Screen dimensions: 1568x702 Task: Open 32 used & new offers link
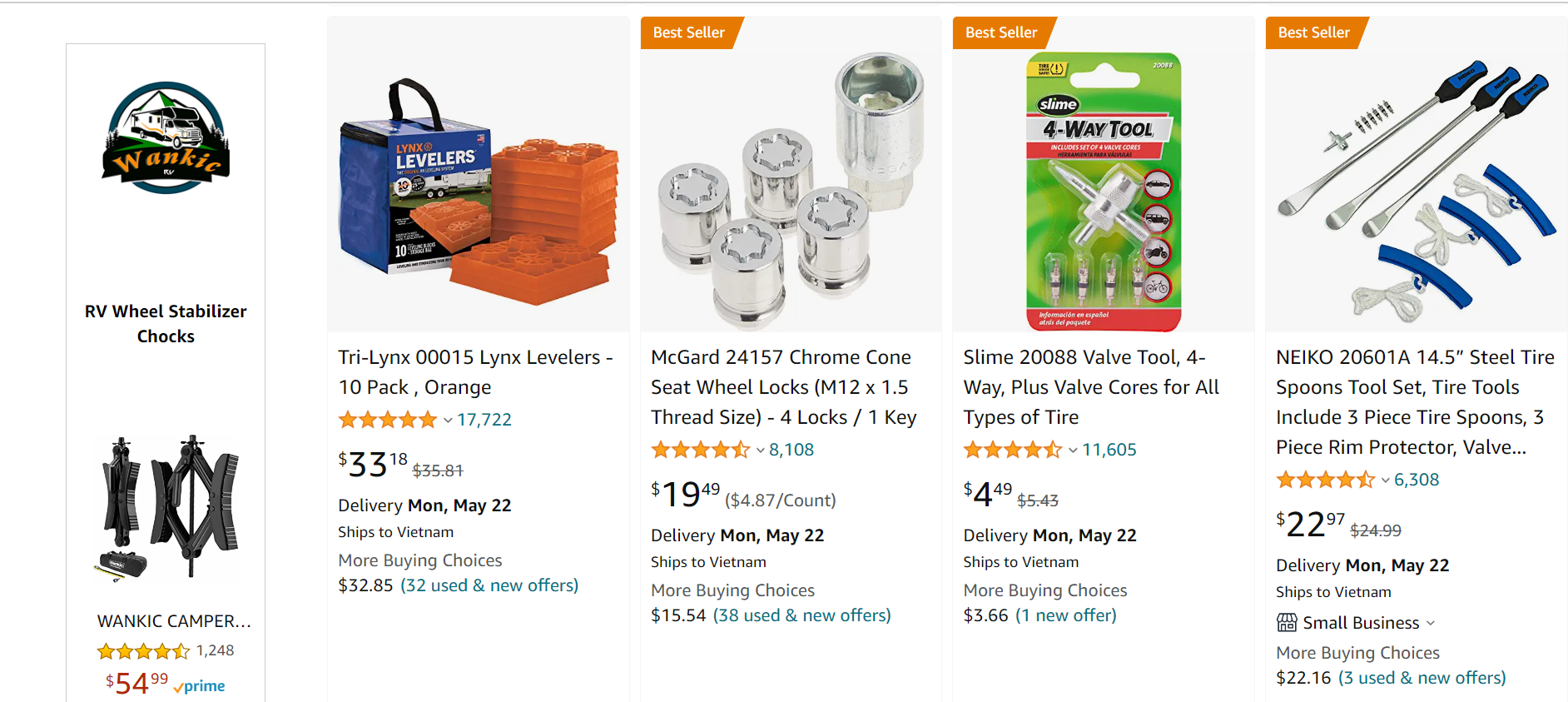(489, 585)
